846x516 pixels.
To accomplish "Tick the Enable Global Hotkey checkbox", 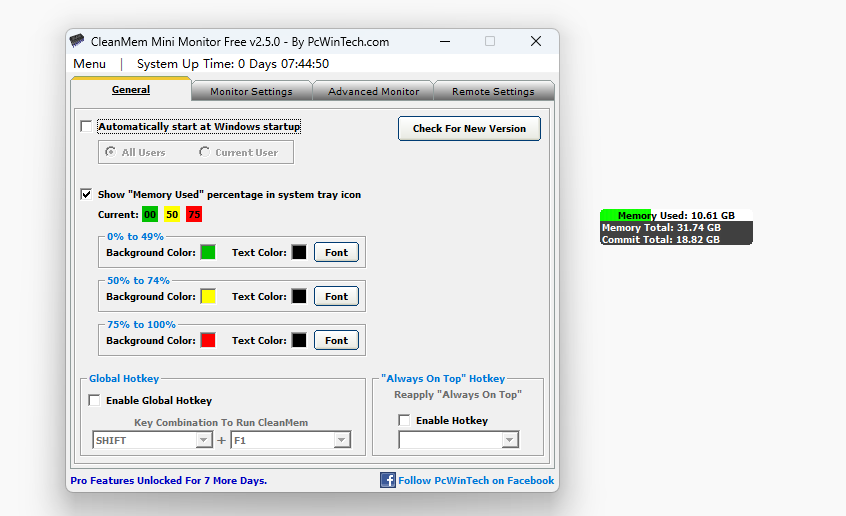I will 95,401.
